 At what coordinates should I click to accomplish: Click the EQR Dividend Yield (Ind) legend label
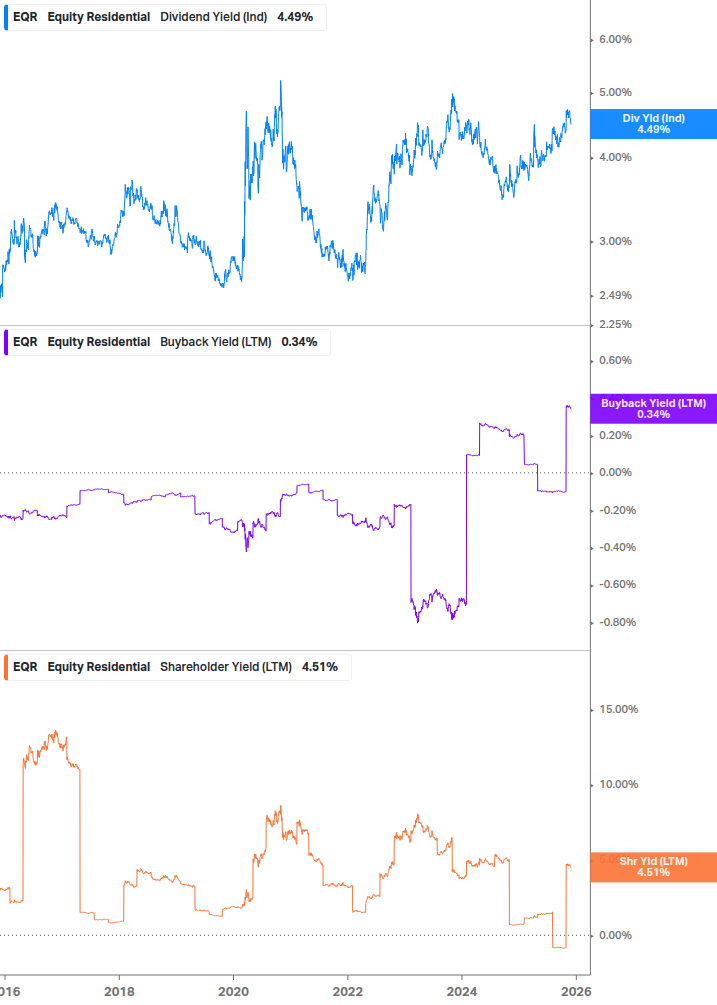click(165, 17)
